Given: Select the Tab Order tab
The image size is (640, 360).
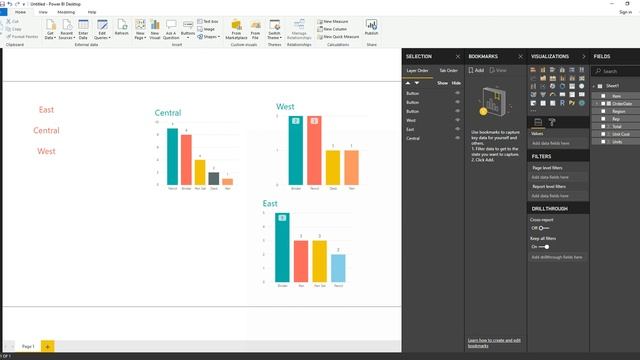Looking at the screenshot, I should 449,71.
